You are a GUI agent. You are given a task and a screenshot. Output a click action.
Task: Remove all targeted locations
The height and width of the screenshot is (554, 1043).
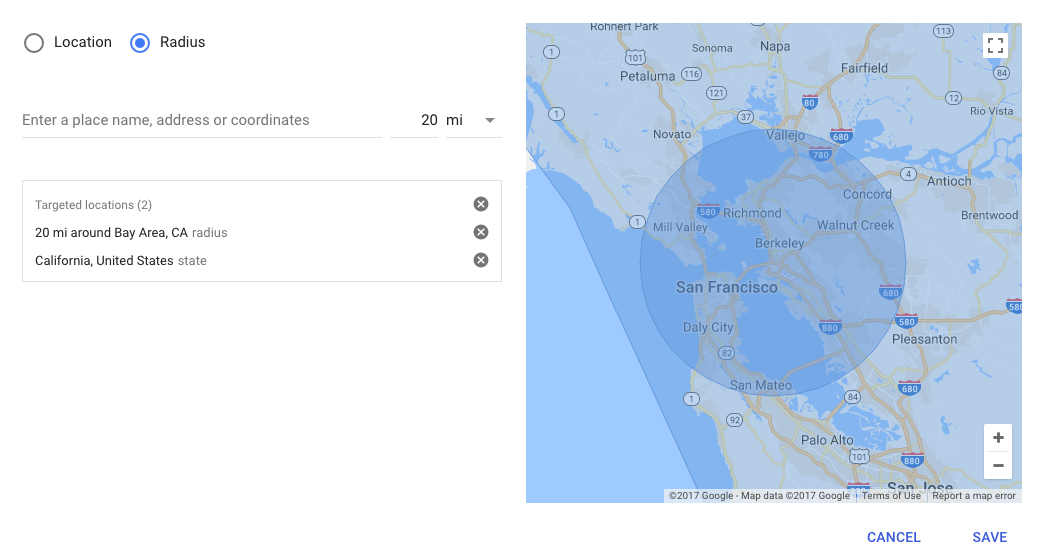point(481,204)
